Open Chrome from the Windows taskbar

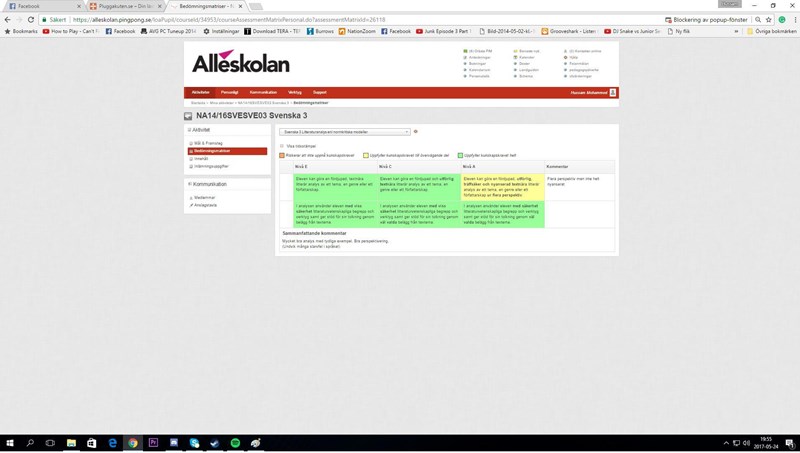coord(132,443)
